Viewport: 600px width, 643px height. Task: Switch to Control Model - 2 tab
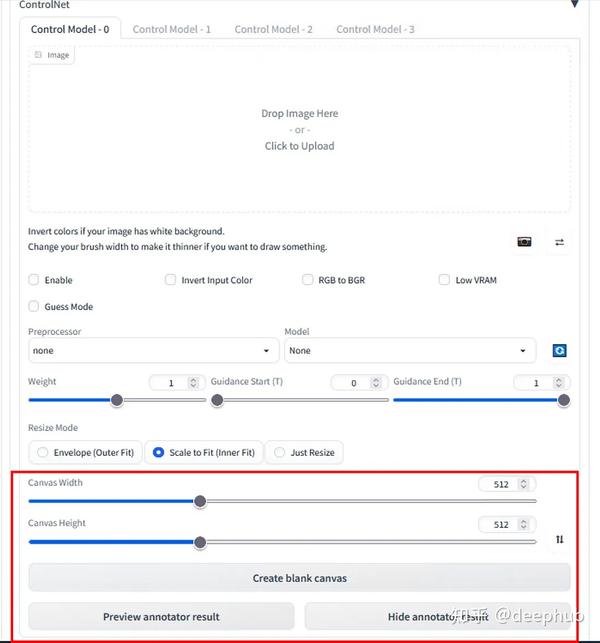(x=273, y=30)
